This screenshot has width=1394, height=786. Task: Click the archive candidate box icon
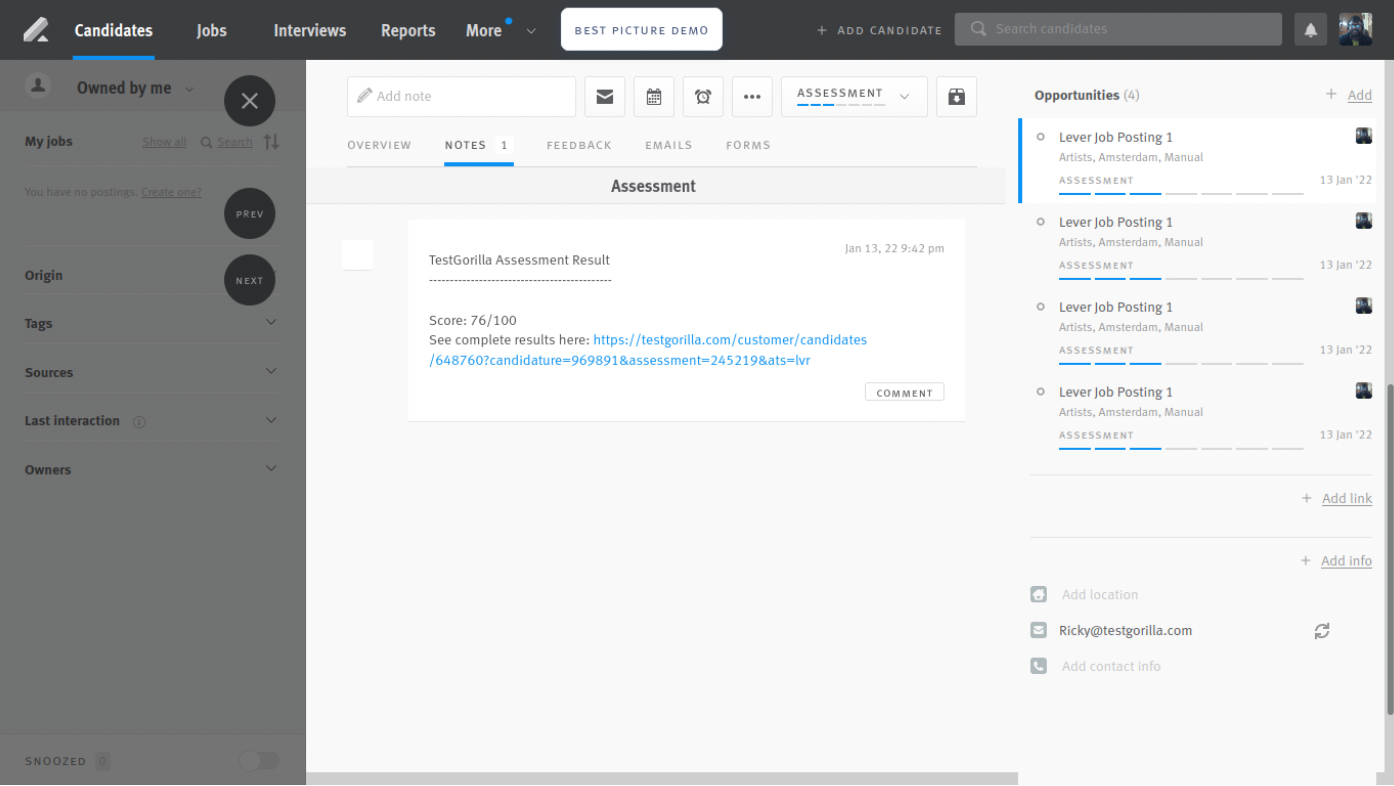click(x=956, y=96)
